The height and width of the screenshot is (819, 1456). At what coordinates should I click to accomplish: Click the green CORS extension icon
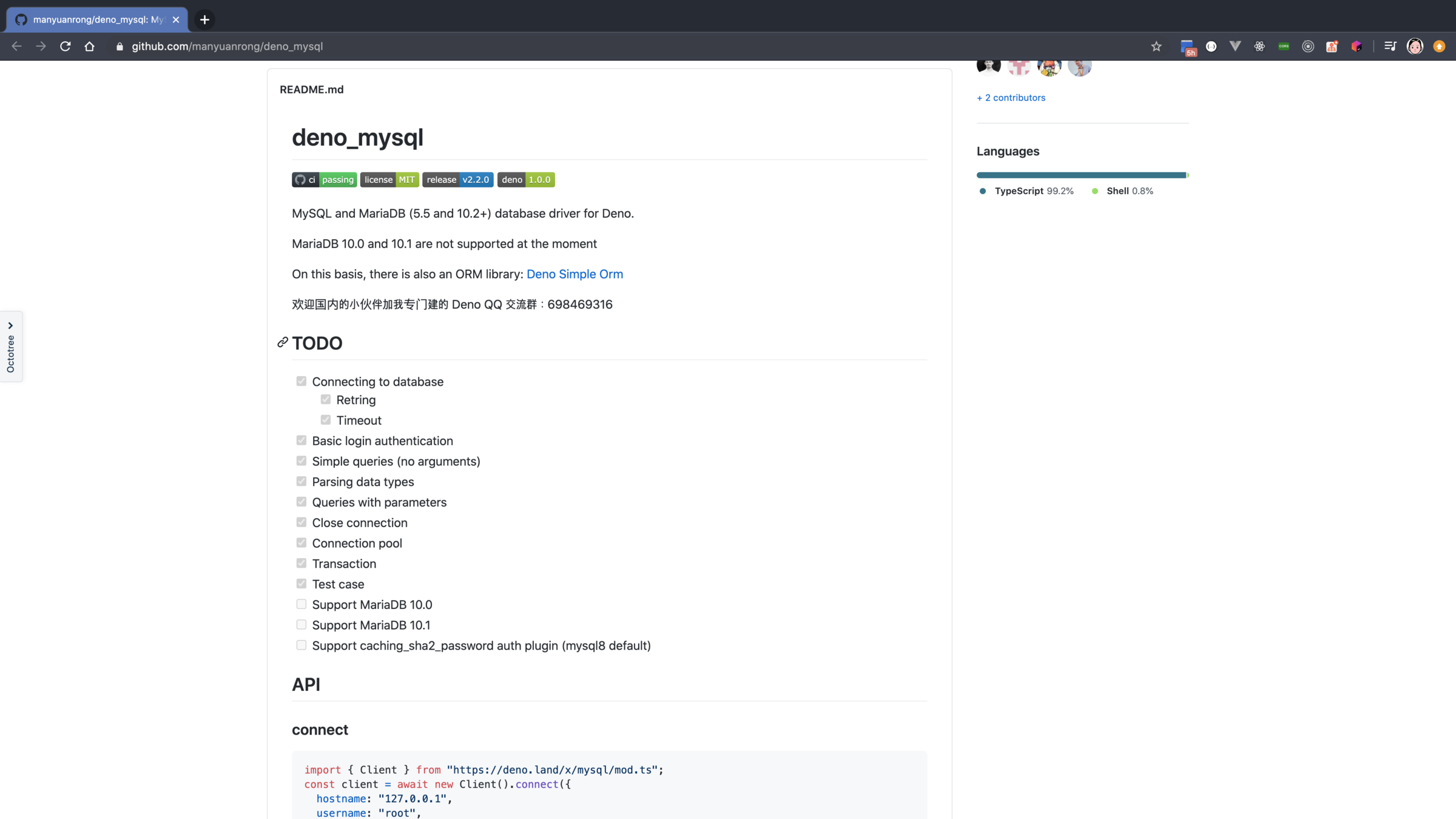coord(1284,46)
